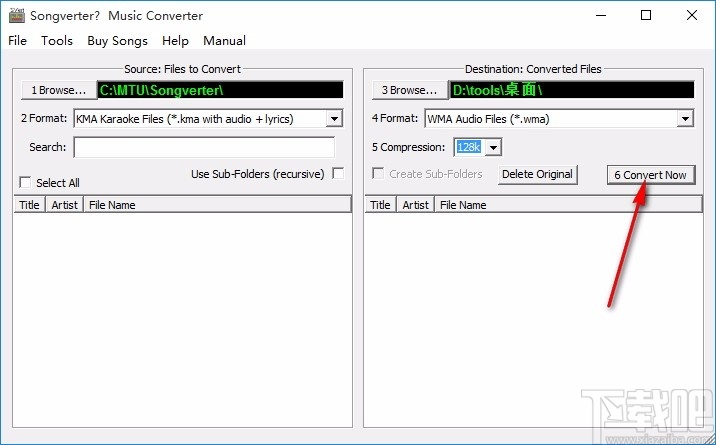Click the 1 Browse source folder button
This screenshot has height=445, width=716.
(58, 90)
